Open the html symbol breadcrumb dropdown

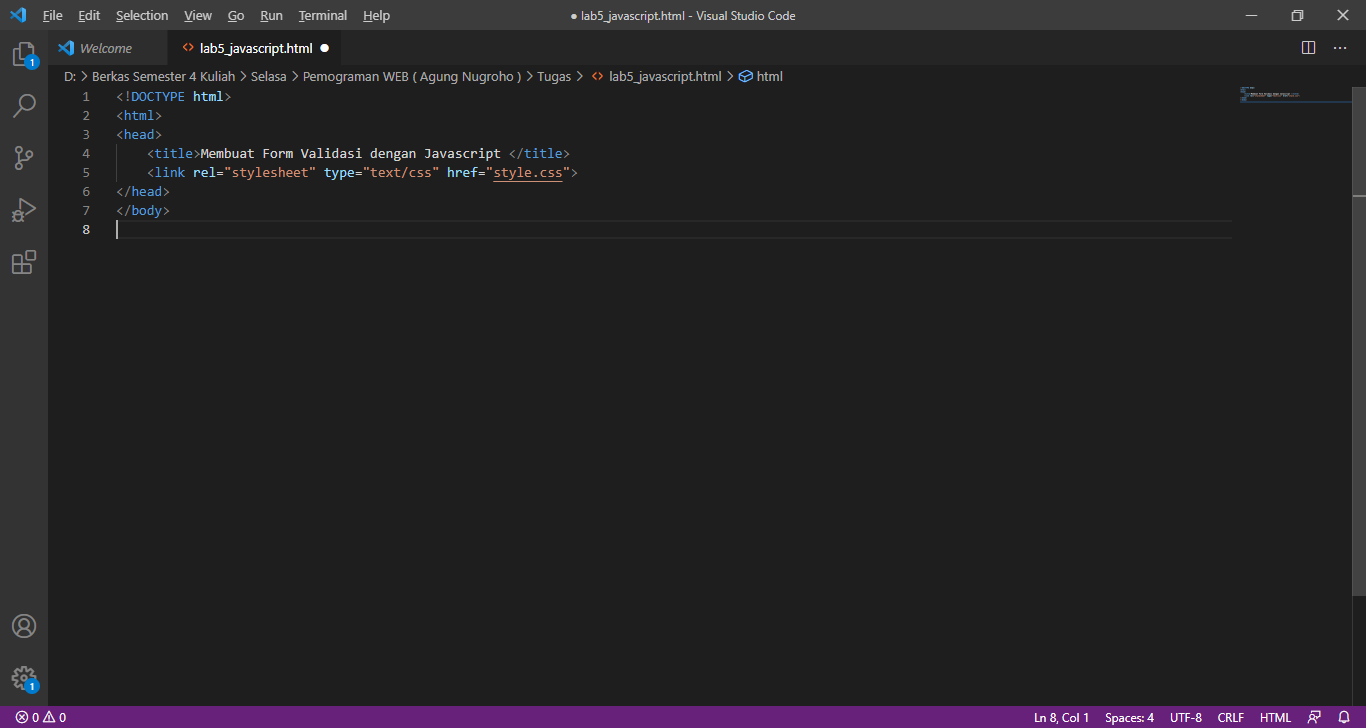pos(768,75)
